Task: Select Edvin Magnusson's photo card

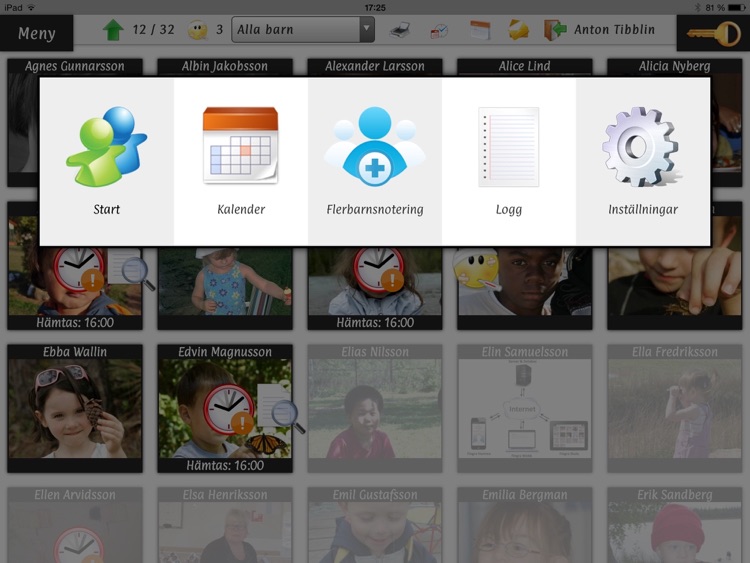Action: pyautogui.click(x=225, y=408)
